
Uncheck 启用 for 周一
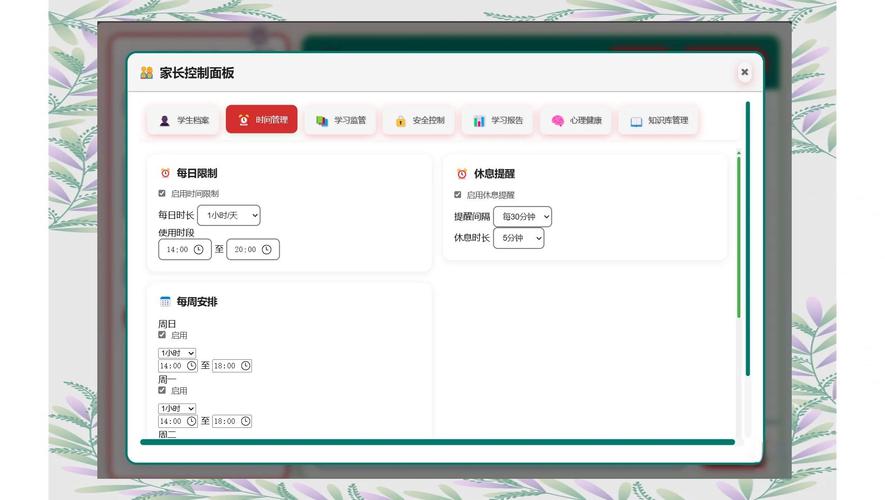[162, 390]
